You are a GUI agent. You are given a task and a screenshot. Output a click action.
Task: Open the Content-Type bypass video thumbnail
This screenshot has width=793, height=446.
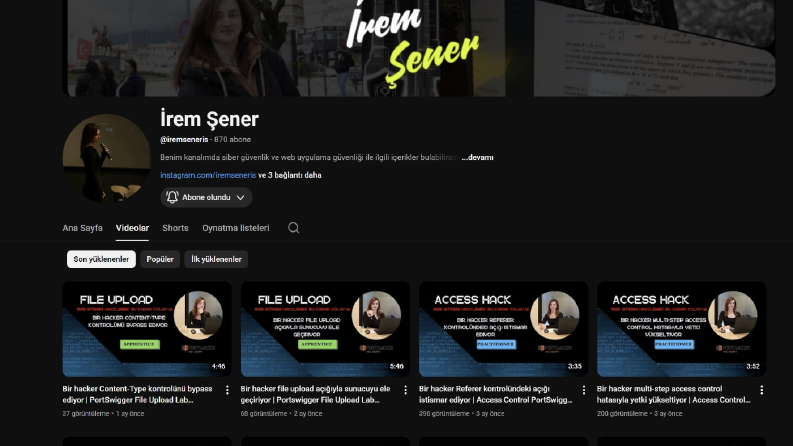147,329
